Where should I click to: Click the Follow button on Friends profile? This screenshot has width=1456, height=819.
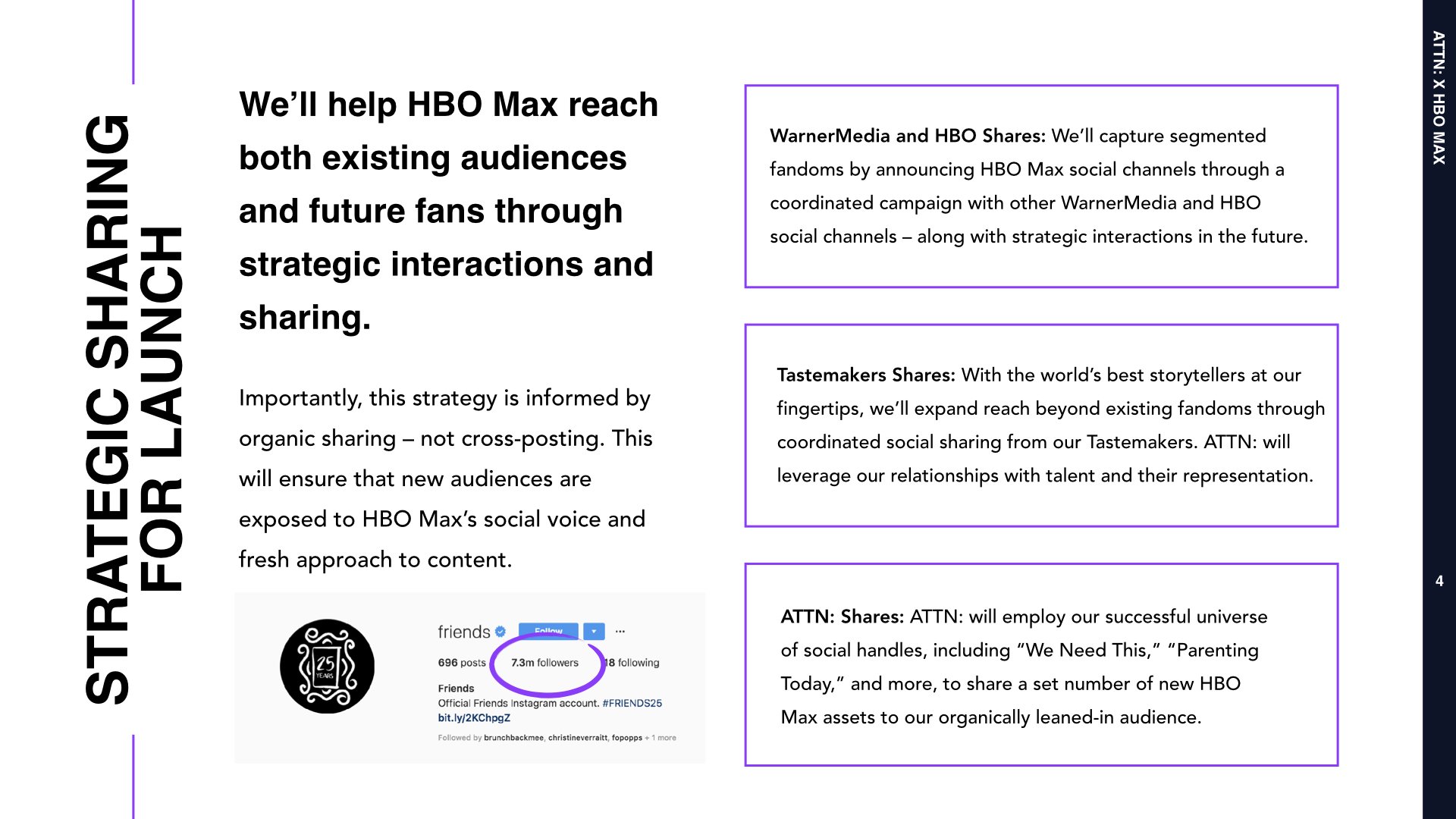(548, 631)
